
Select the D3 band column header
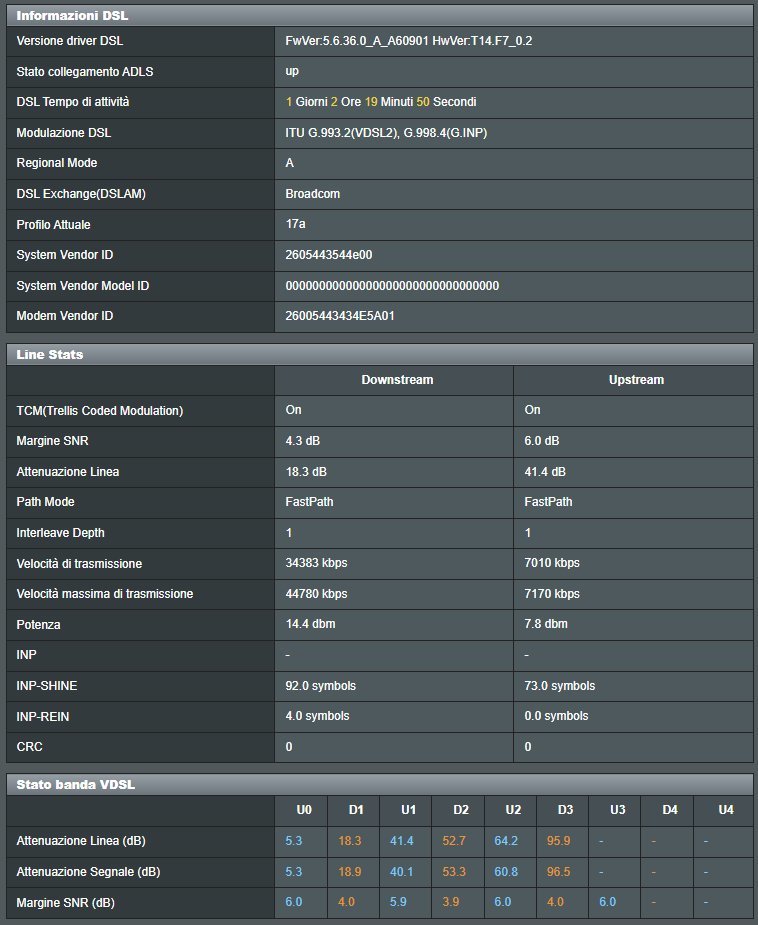click(565, 810)
